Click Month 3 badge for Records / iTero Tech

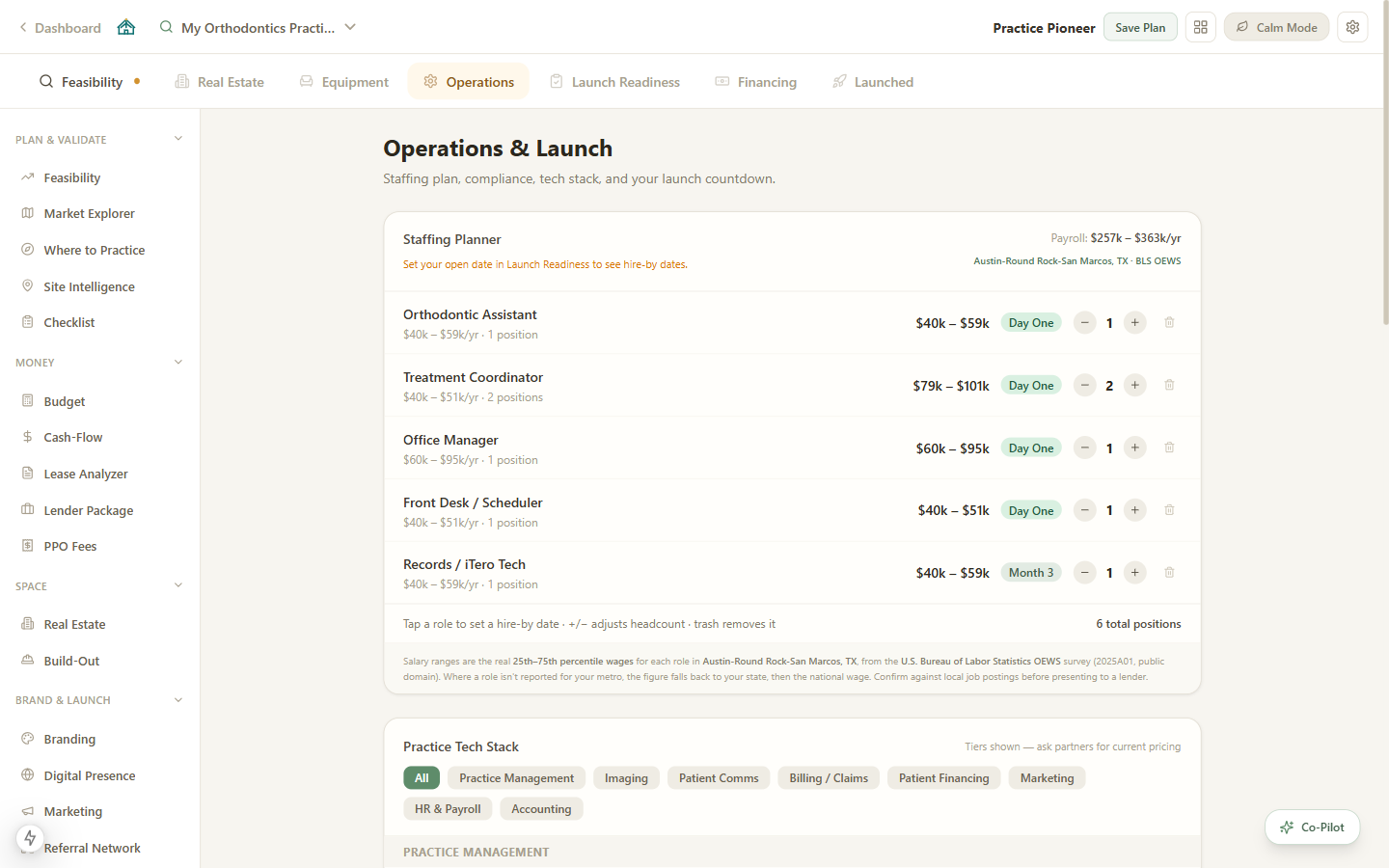pyautogui.click(x=1031, y=573)
